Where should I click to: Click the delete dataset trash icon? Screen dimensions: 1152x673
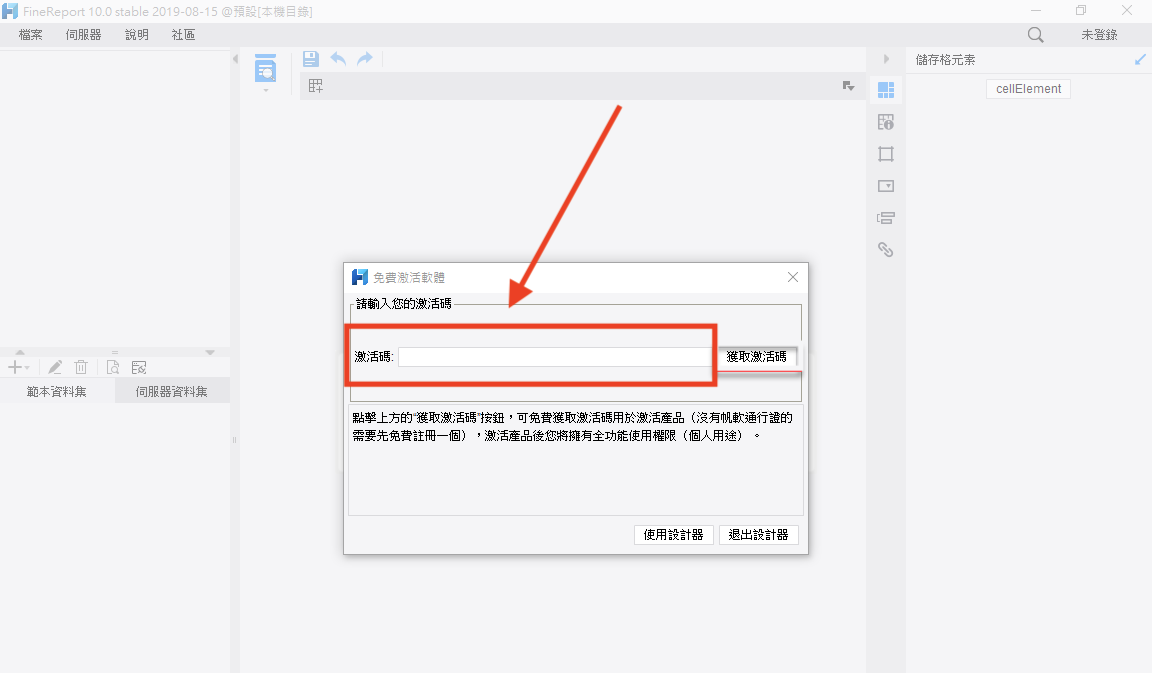(81, 367)
